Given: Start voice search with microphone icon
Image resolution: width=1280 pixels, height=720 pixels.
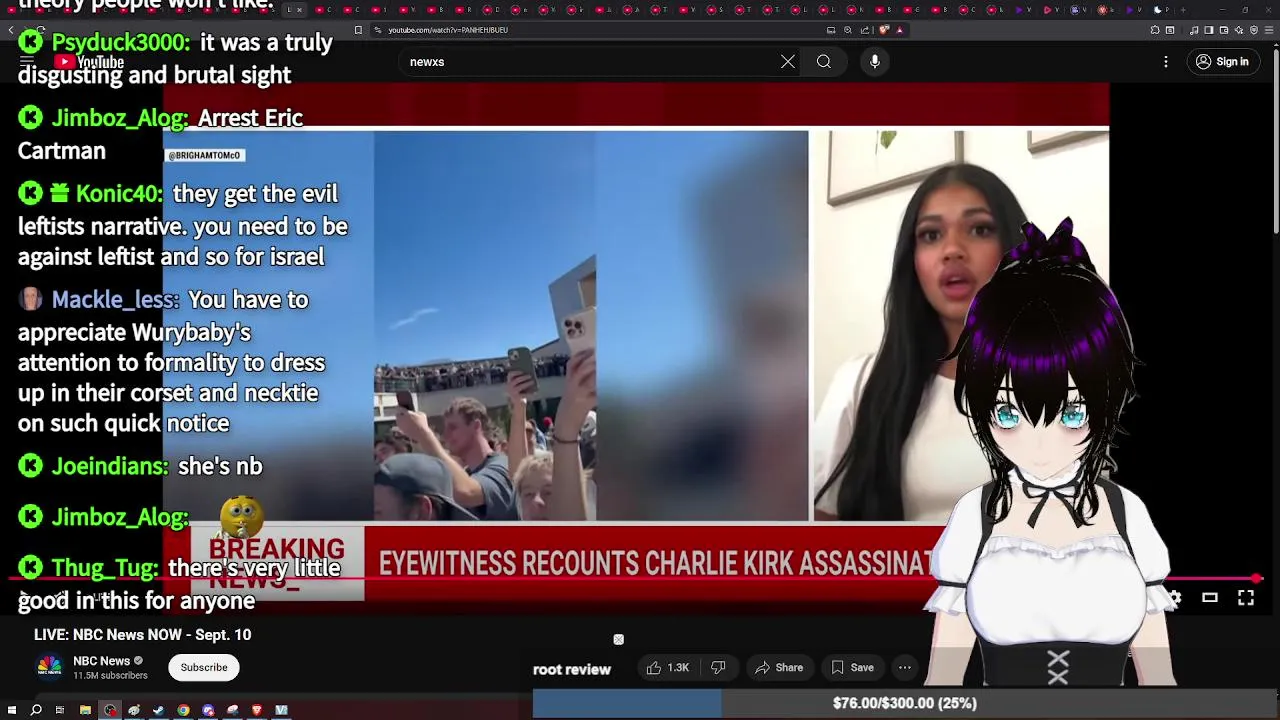Looking at the screenshot, I should pos(875,62).
